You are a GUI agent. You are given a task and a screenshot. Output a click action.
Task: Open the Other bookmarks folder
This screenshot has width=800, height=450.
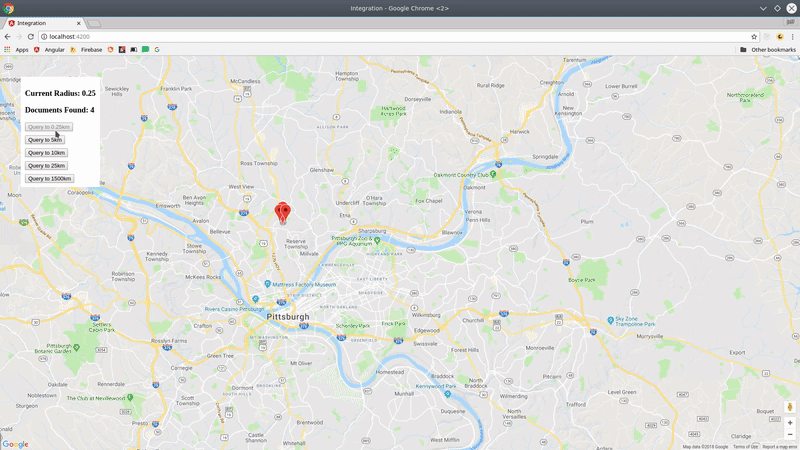tap(768, 49)
